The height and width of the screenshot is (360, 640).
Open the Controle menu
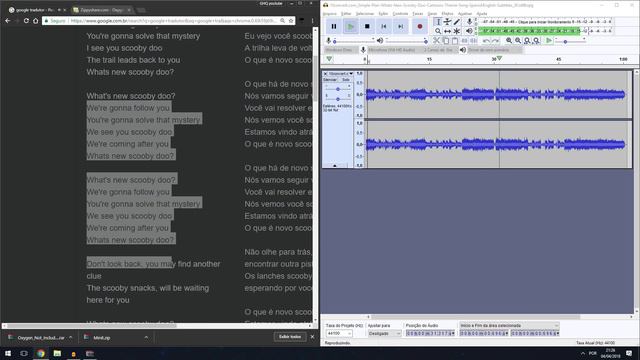click(x=400, y=13)
